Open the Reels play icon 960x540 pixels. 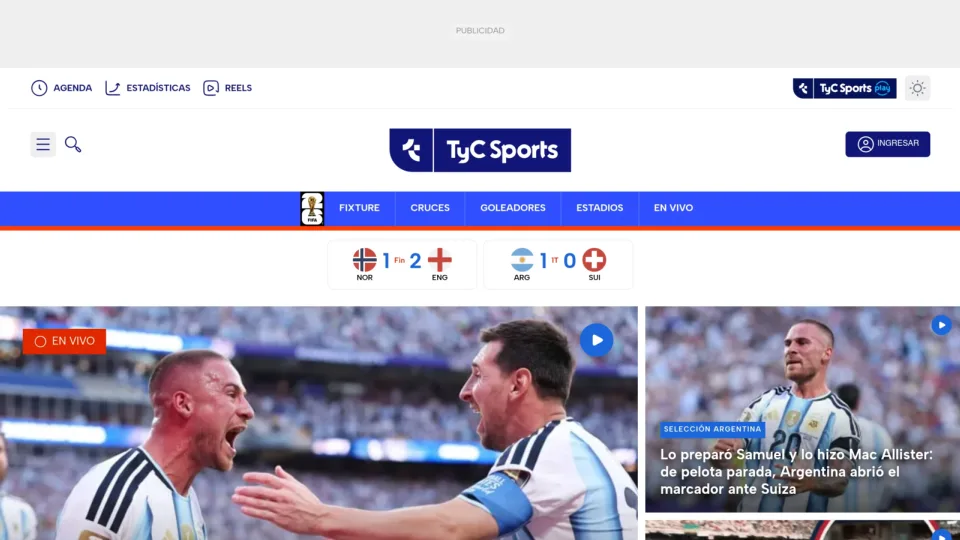click(211, 88)
